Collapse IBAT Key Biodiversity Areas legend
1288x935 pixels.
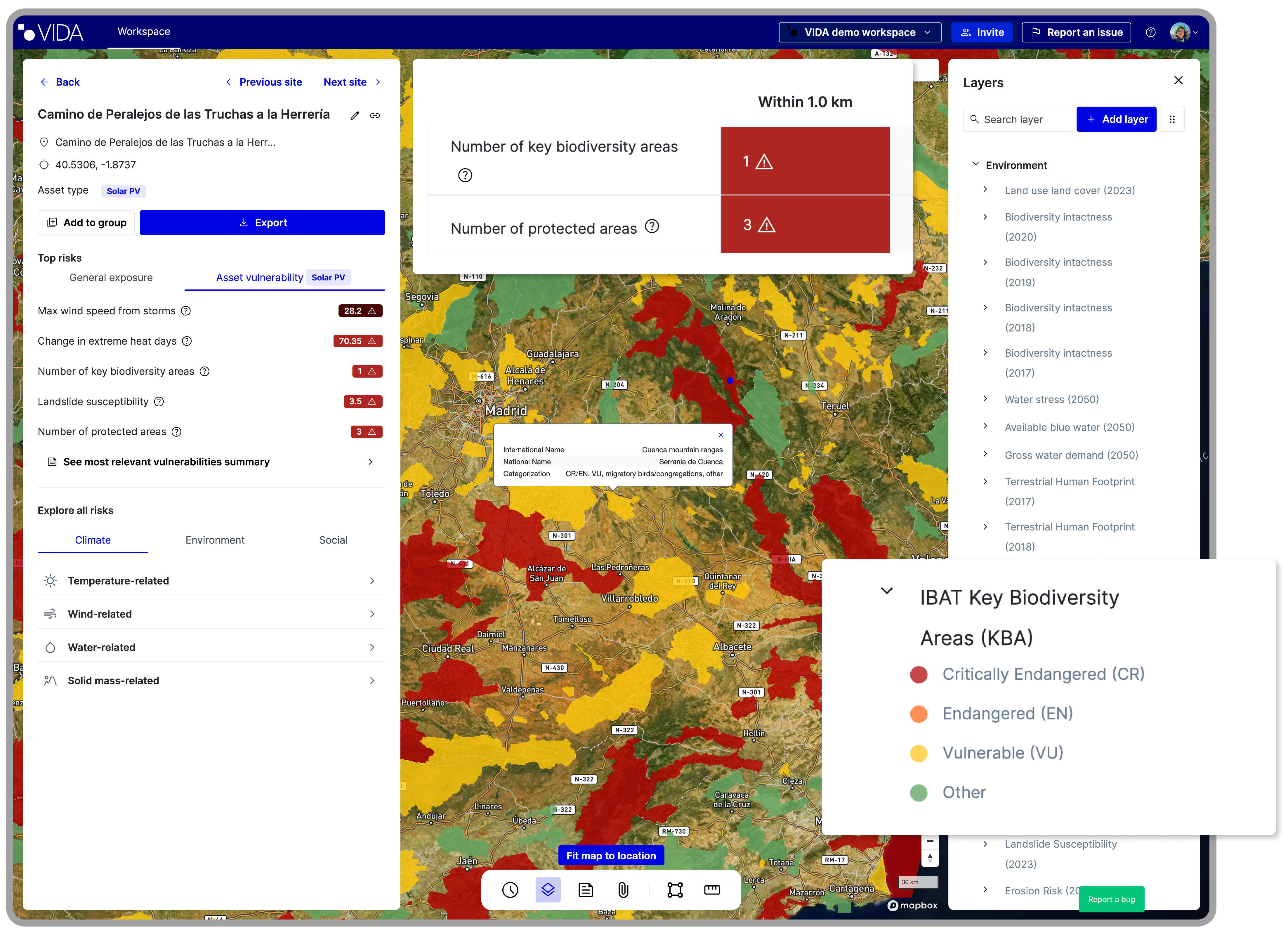(886, 591)
